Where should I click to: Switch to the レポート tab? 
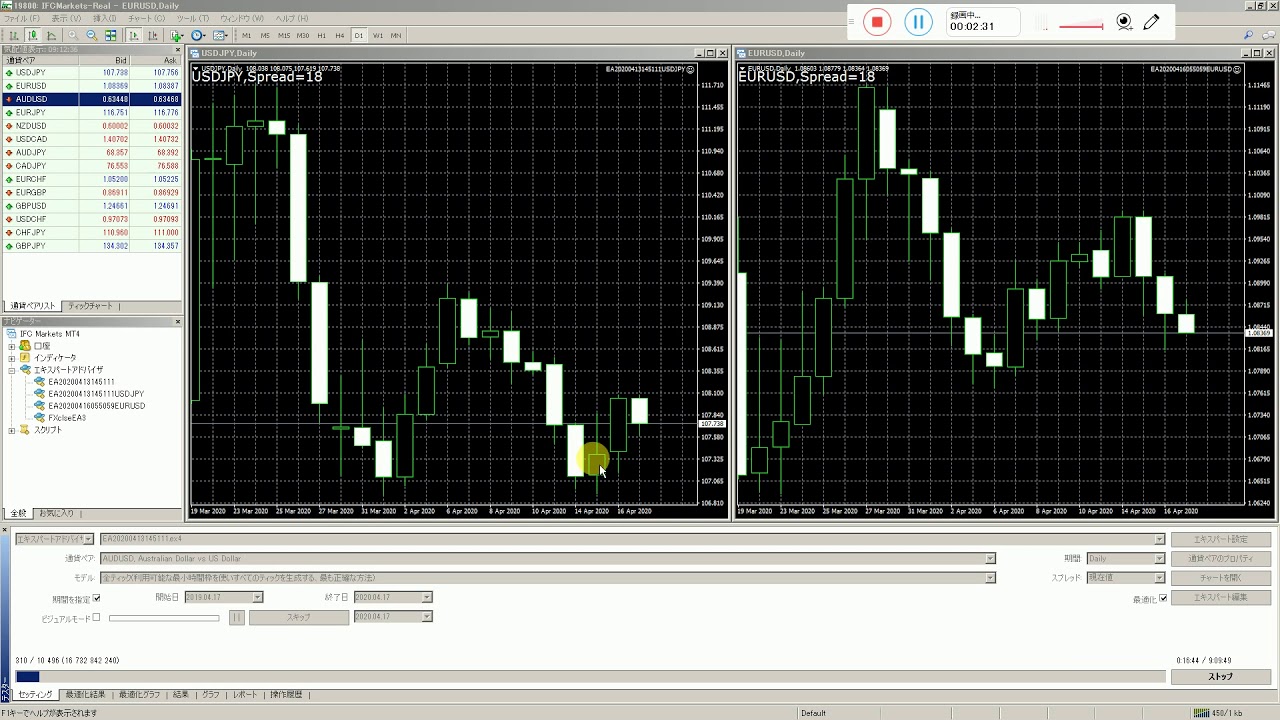tap(244, 694)
